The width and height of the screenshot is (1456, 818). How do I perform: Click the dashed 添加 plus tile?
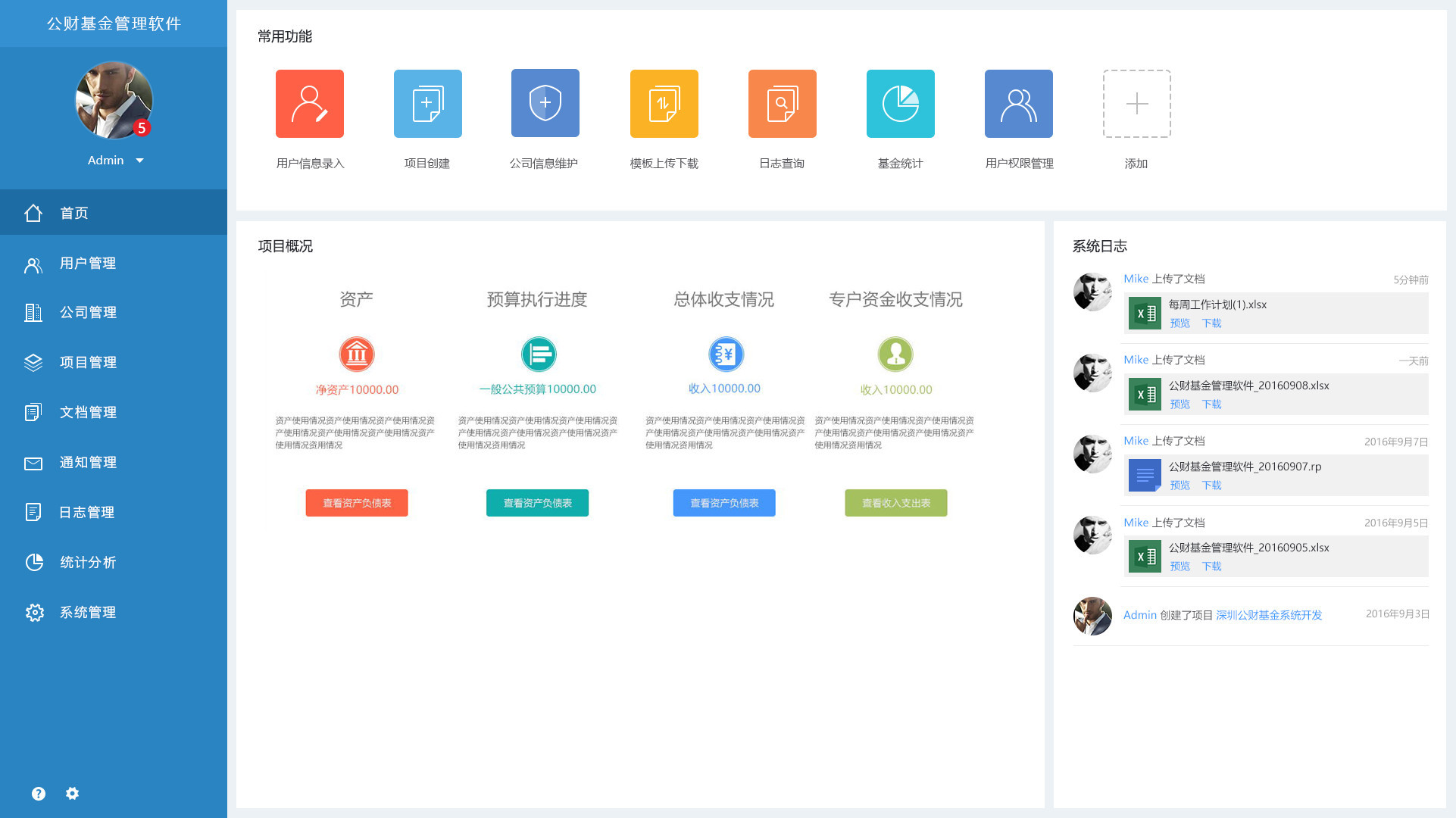click(1136, 104)
